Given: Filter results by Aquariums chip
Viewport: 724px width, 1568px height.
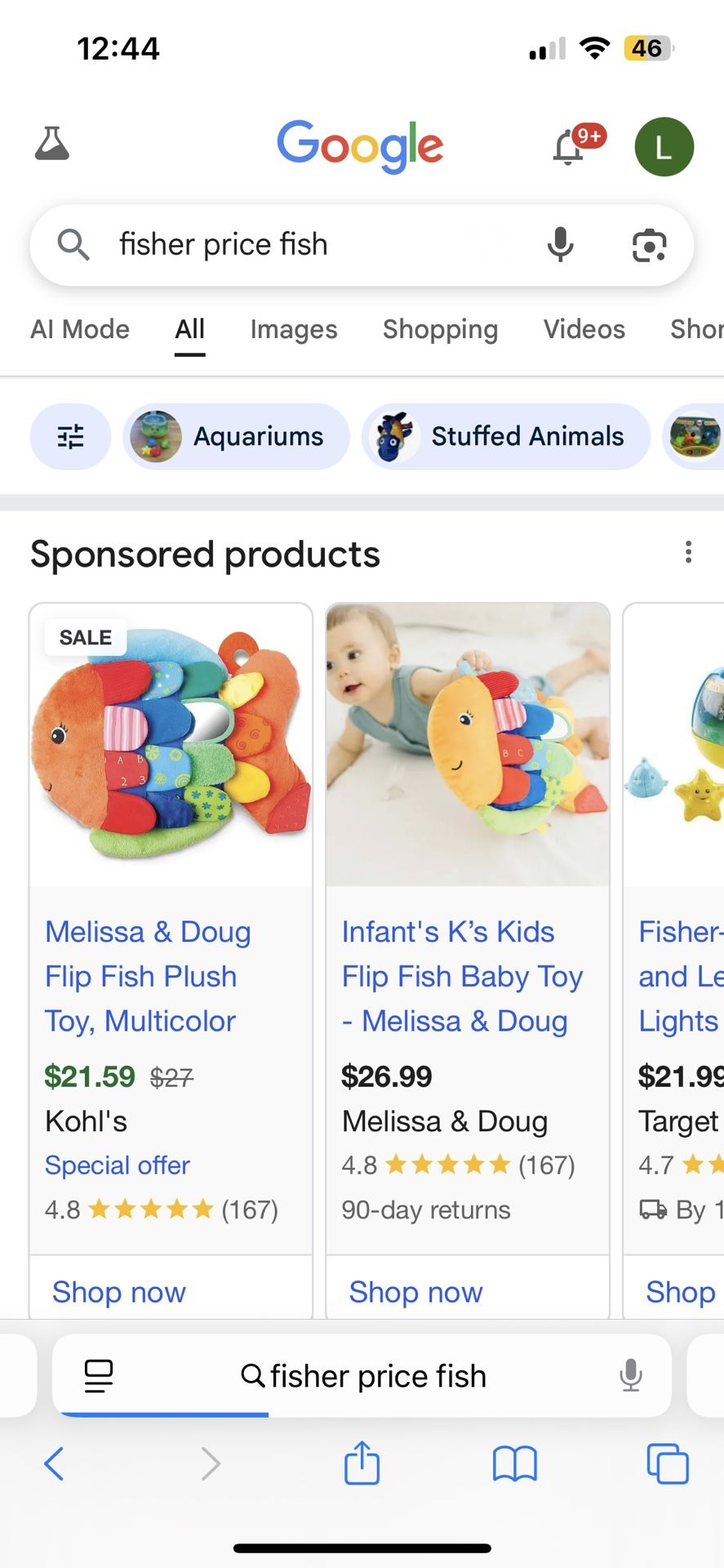Looking at the screenshot, I should pyautogui.click(x=237, y=437).
